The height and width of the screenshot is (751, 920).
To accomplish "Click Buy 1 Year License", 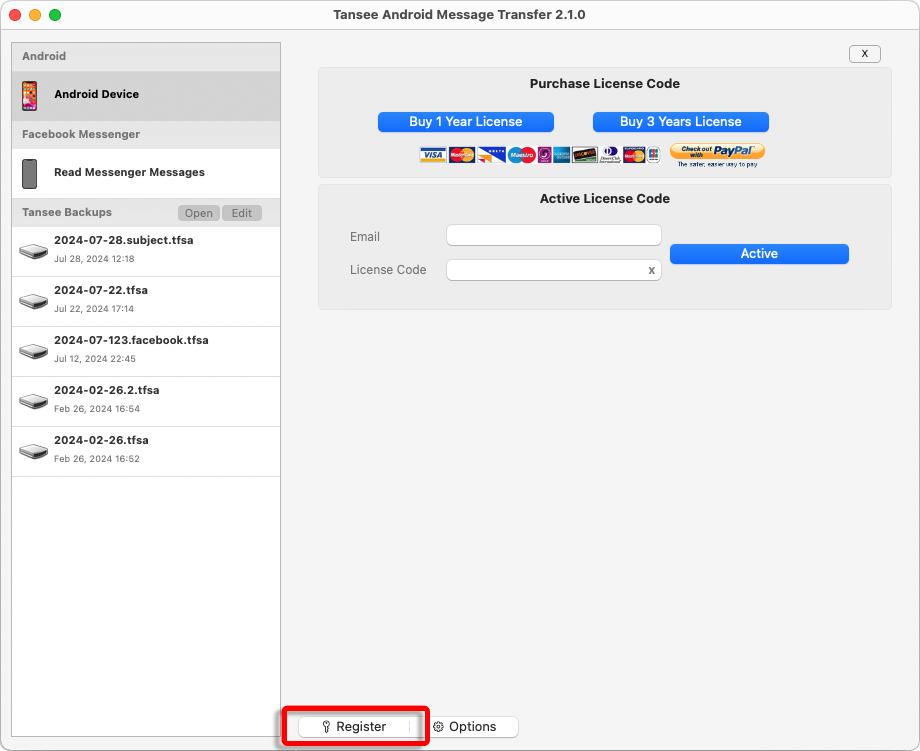I will pyautogui.click(x=466, y=122).
